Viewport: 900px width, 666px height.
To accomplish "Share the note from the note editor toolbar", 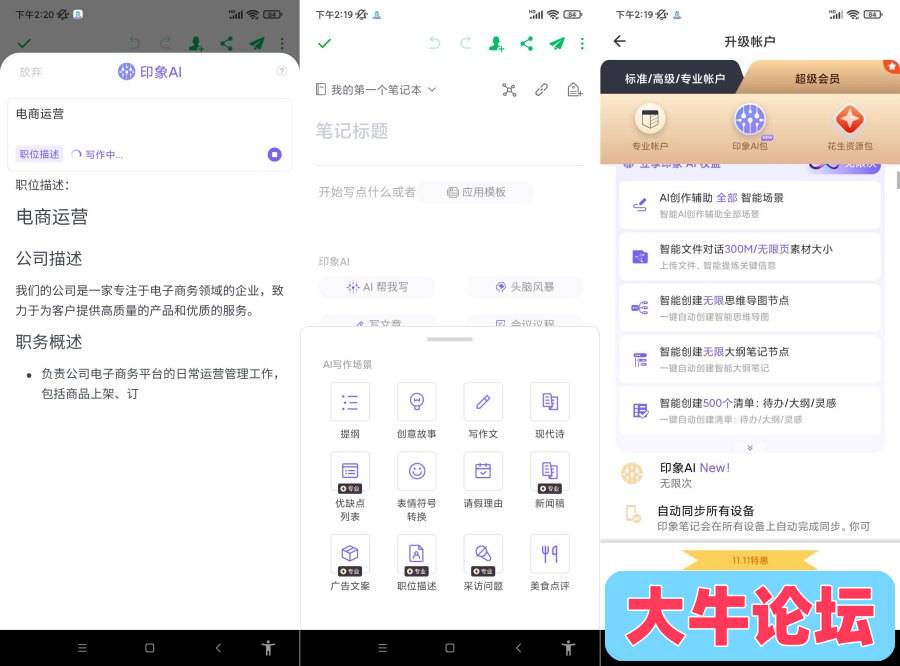I will coord(526,43).
